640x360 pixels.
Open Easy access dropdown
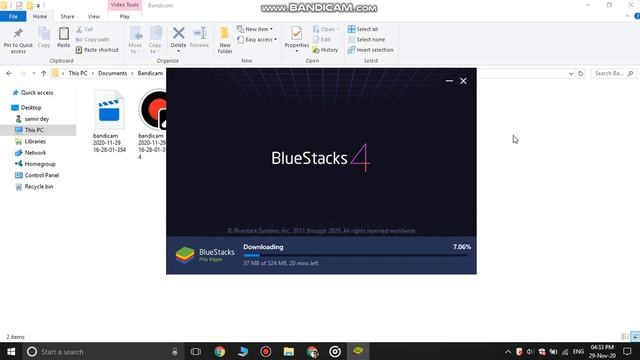point(257,40)
